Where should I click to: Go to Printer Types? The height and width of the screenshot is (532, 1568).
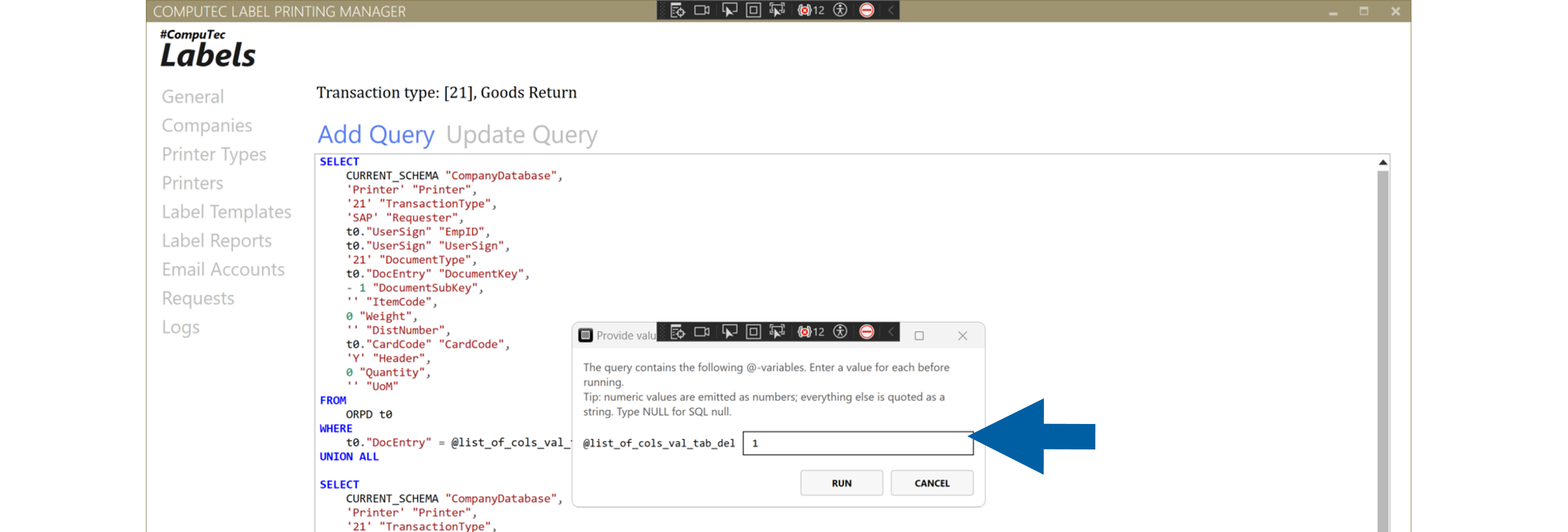pyautogui.click(x=214, y=154)
